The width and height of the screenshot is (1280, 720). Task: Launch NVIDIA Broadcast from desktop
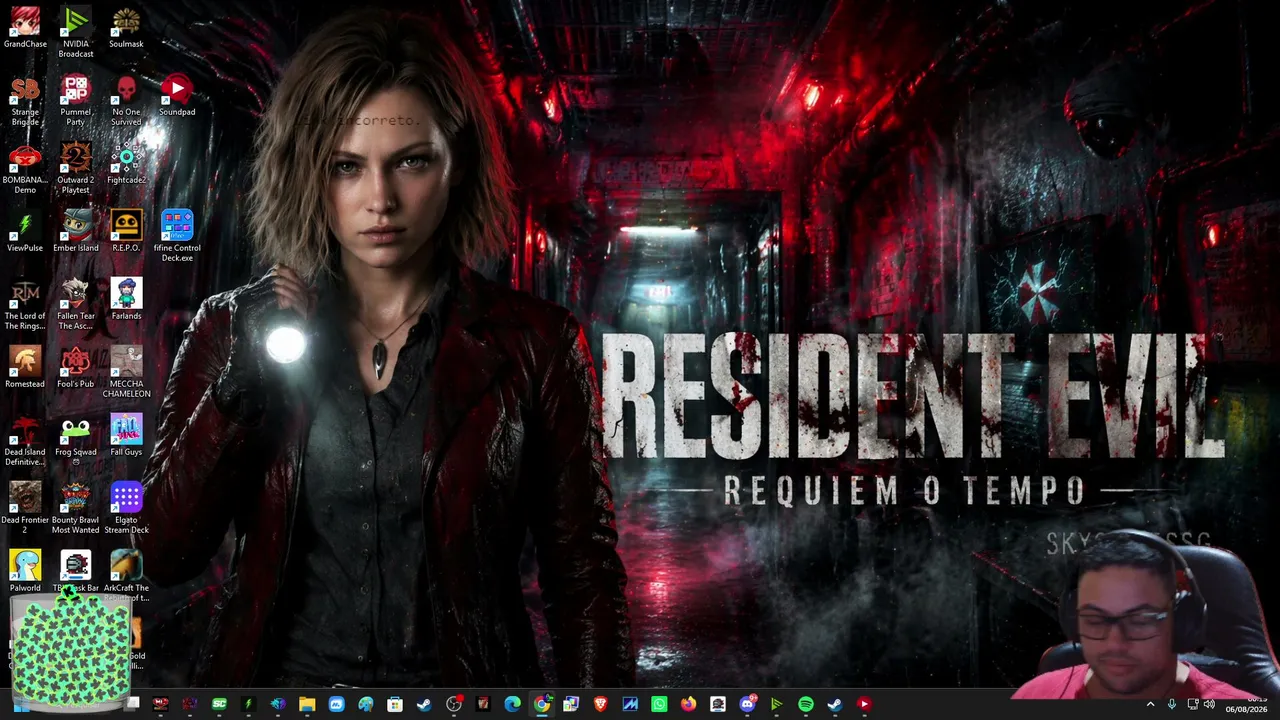point(76,33)
